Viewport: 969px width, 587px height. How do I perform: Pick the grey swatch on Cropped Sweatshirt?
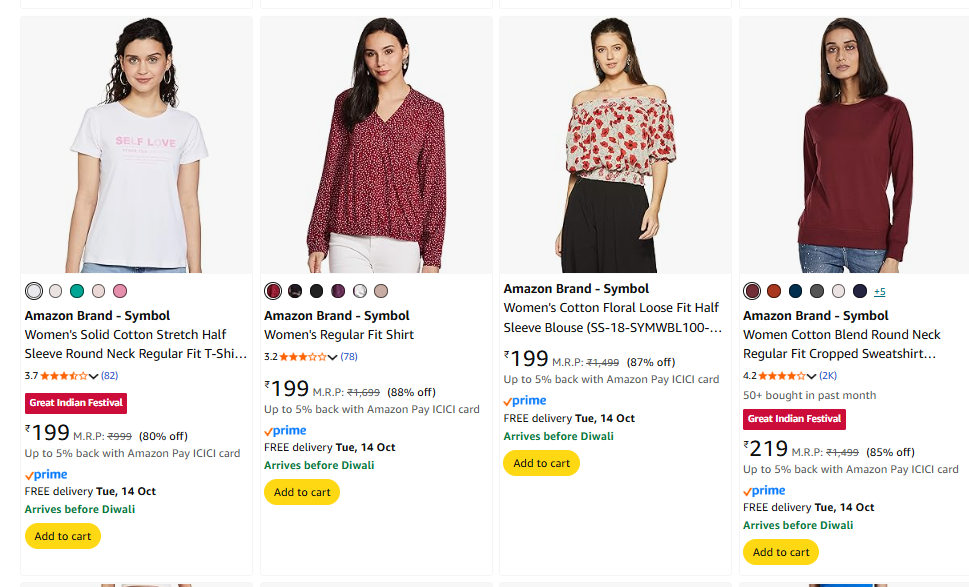click(817, 291)
